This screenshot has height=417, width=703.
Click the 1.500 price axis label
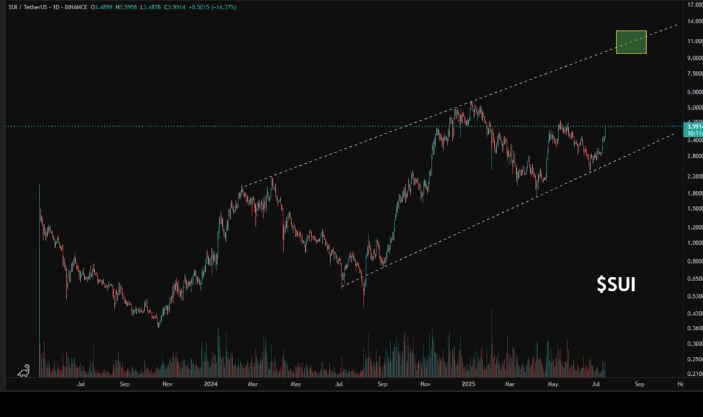[x=694, y=208]
